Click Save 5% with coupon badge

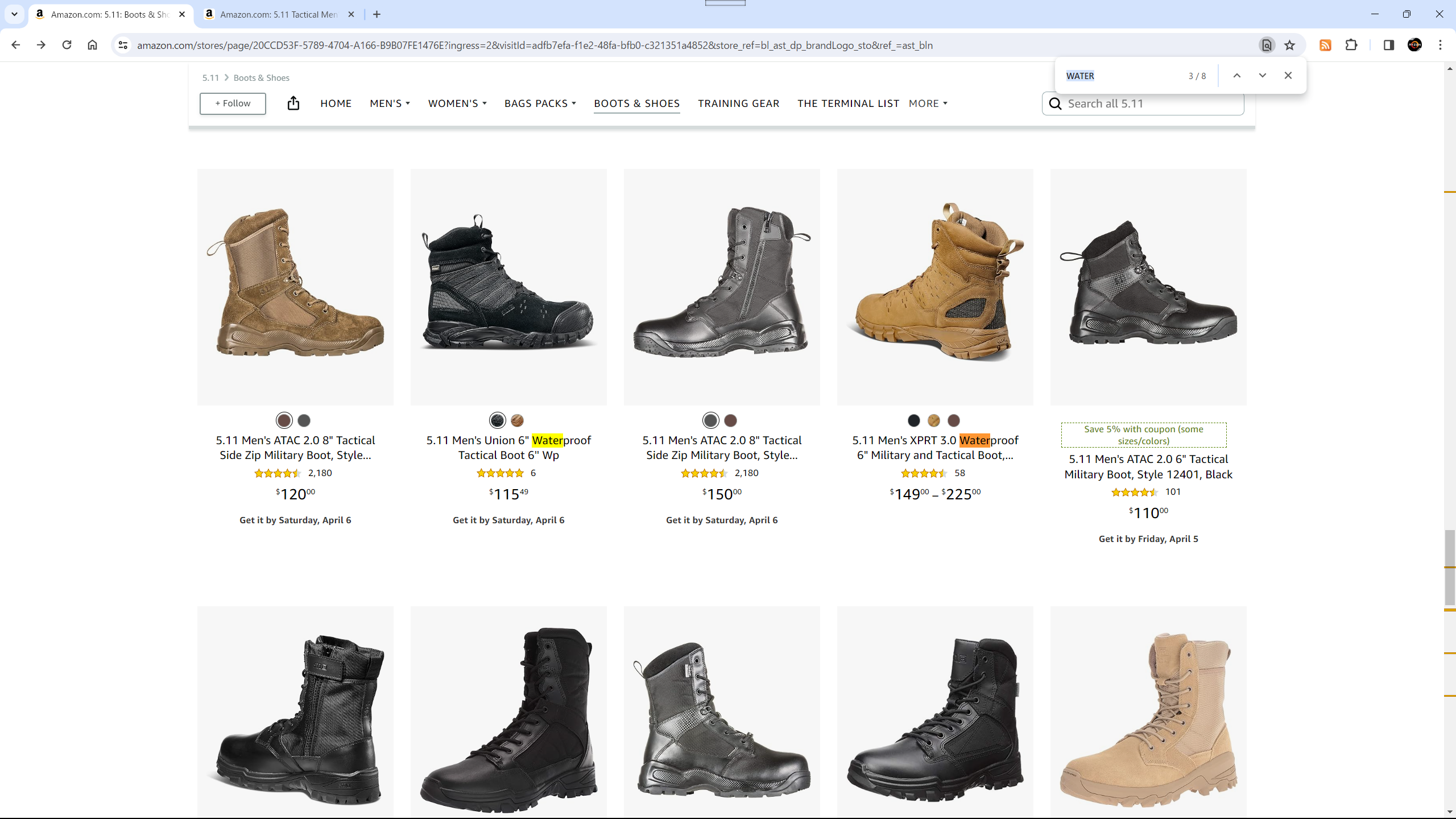(1144, 435)
